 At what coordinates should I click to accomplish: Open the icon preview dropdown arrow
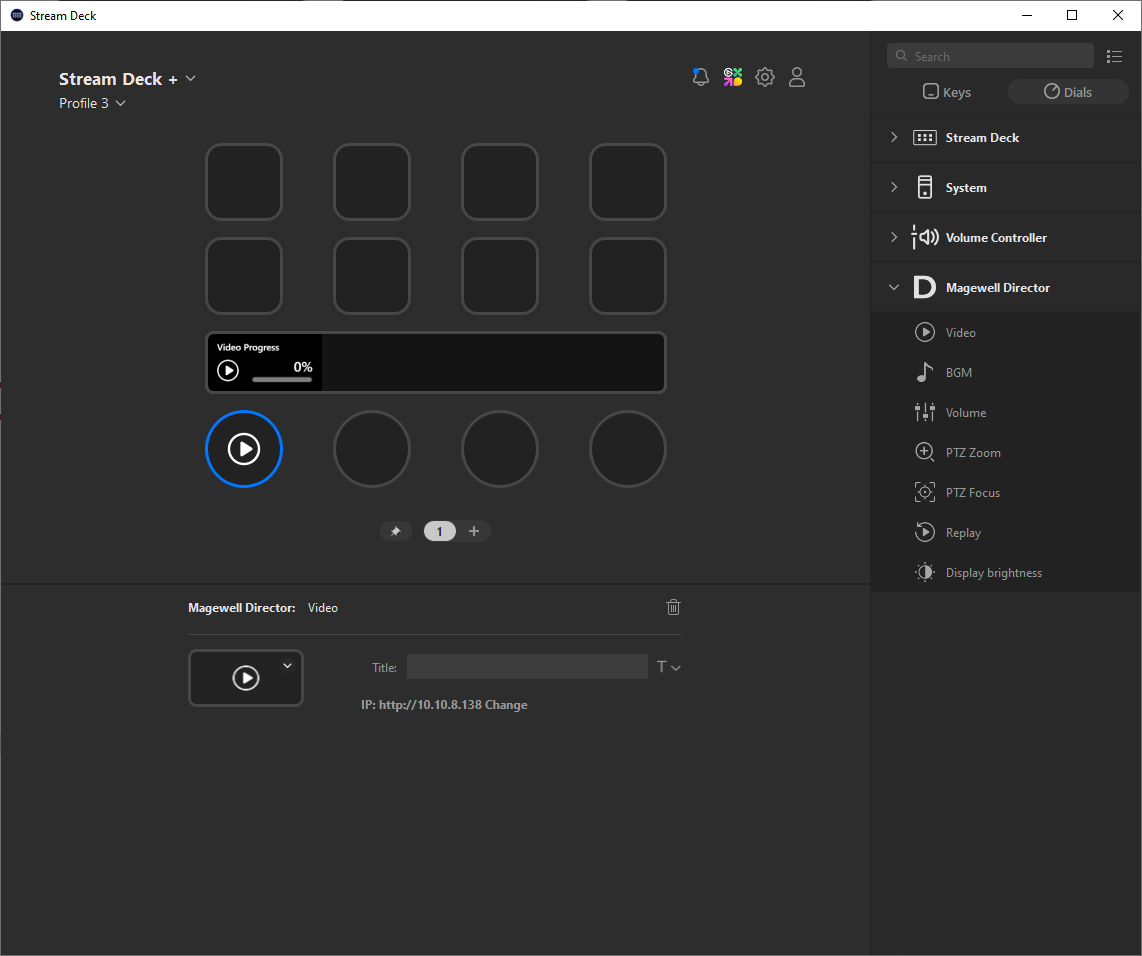point(288,665)
